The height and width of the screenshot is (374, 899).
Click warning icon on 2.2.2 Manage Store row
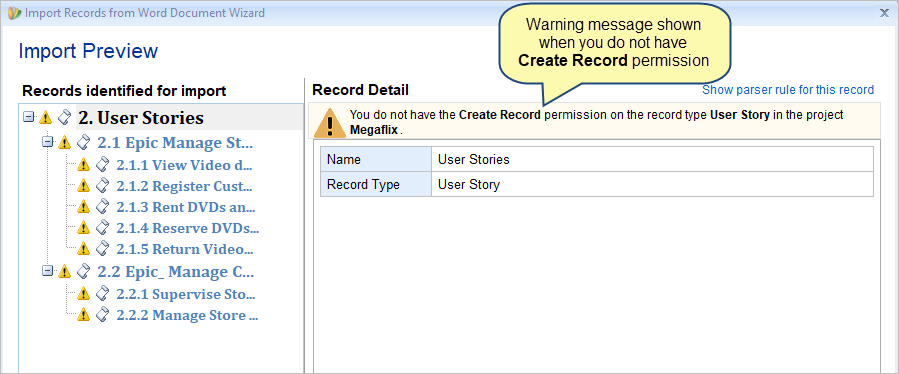point(84,315)
